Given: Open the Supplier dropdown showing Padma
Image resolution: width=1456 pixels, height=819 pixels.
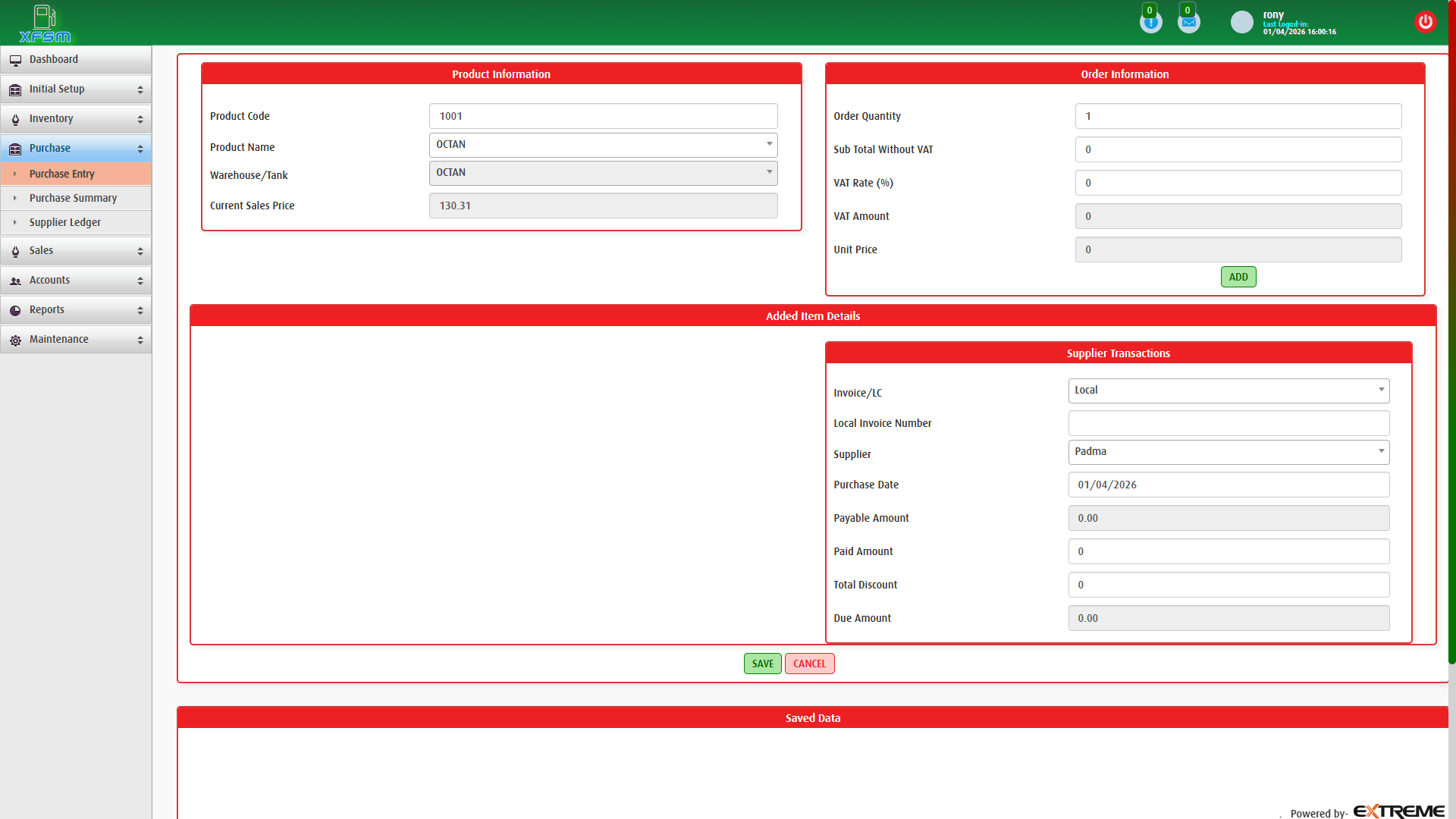Looking at the screenshot, I should point(1380,452).
